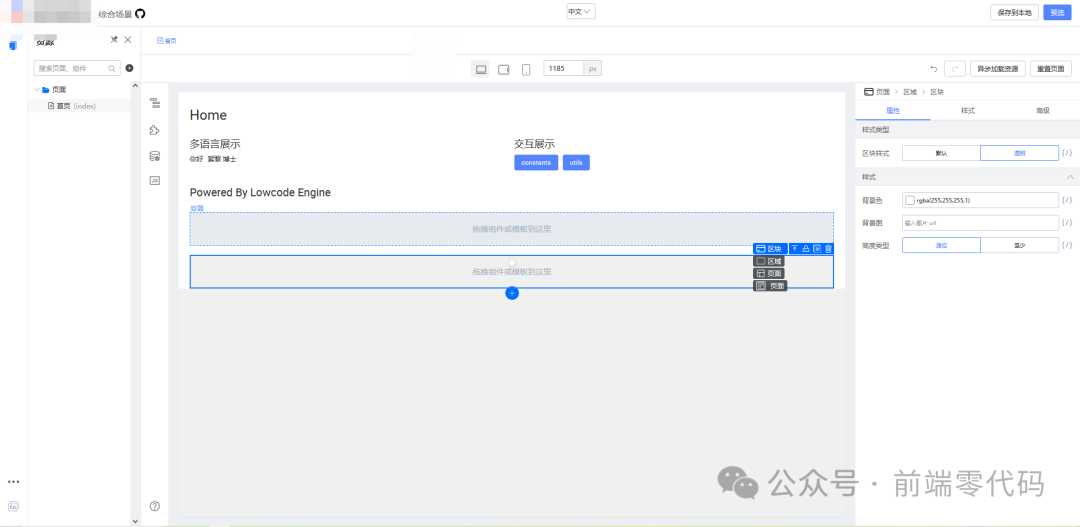Image resolution: width=1080 pixels, height=527 pixels.
Task: Switch to desktop device preview
Action: point(481,69)
